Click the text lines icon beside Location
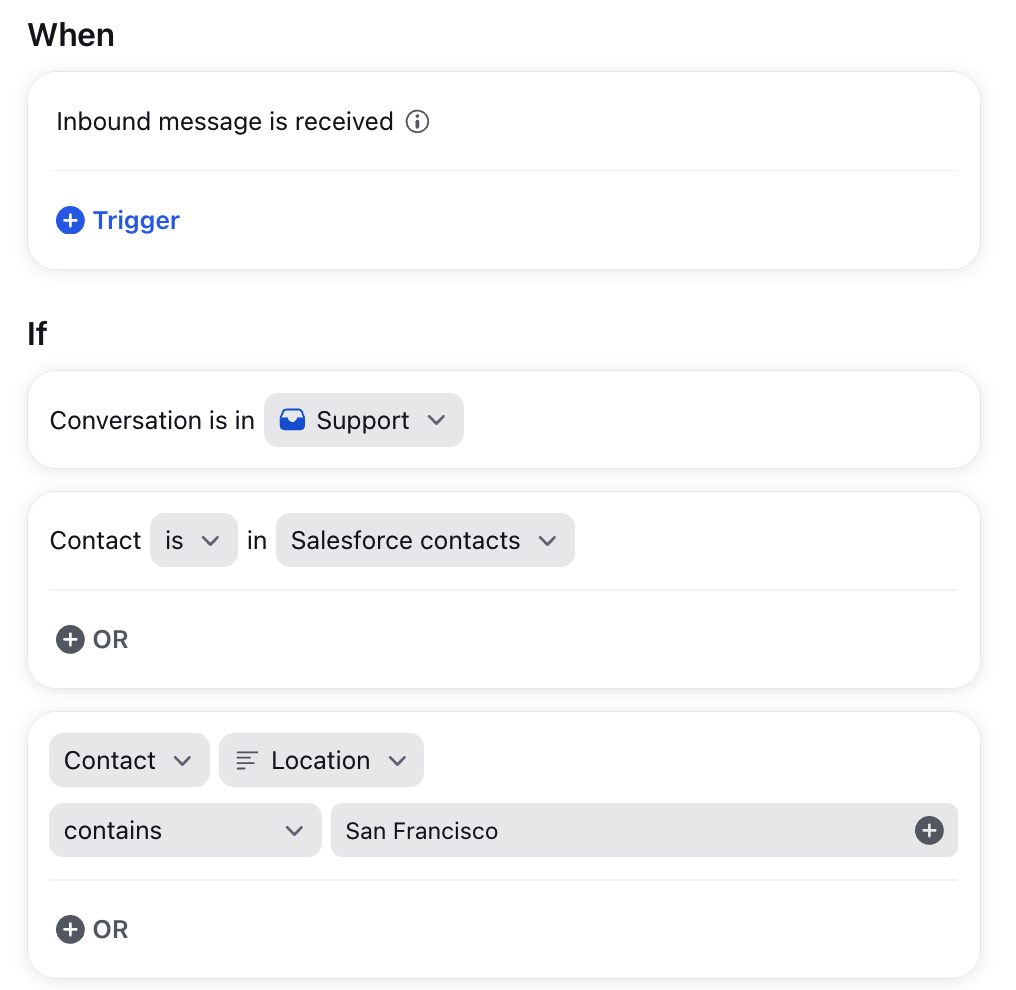Image resolution: width=1016 pixels, height=990 pixels. pyautogui.click(x=247, y=760)
